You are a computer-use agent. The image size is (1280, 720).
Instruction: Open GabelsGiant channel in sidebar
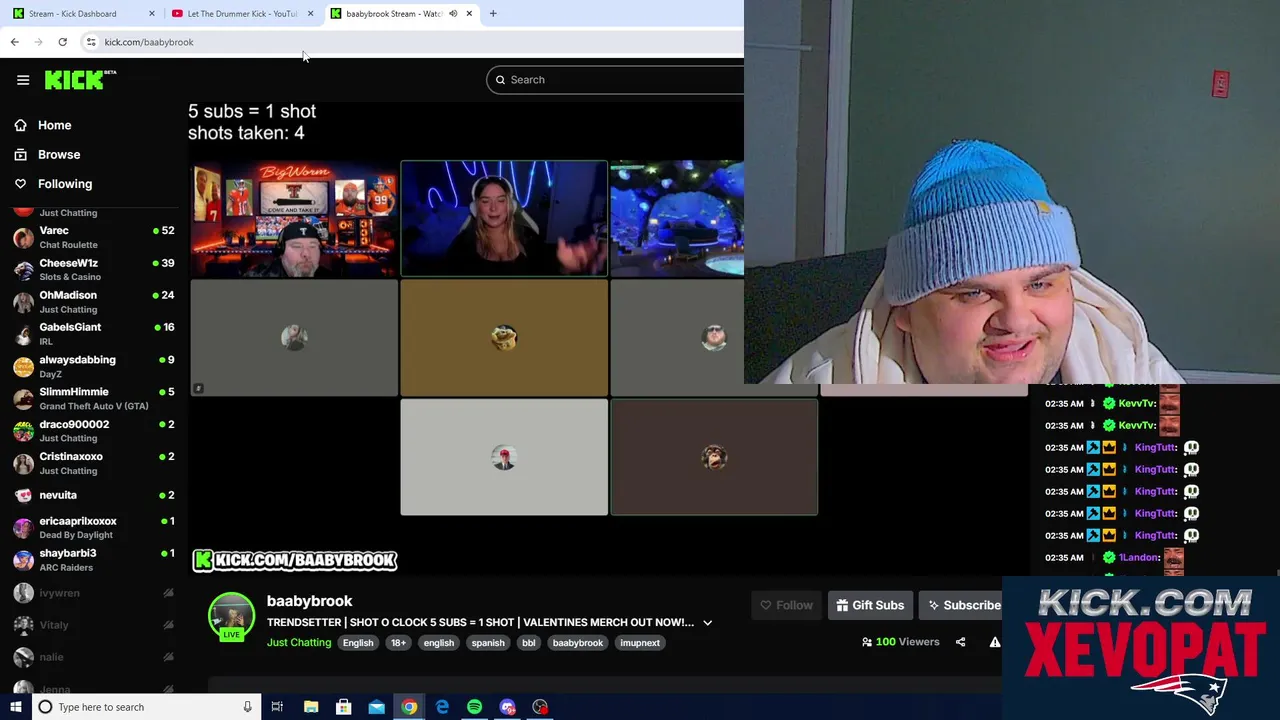pyautogui.click(x=94, y=334)
